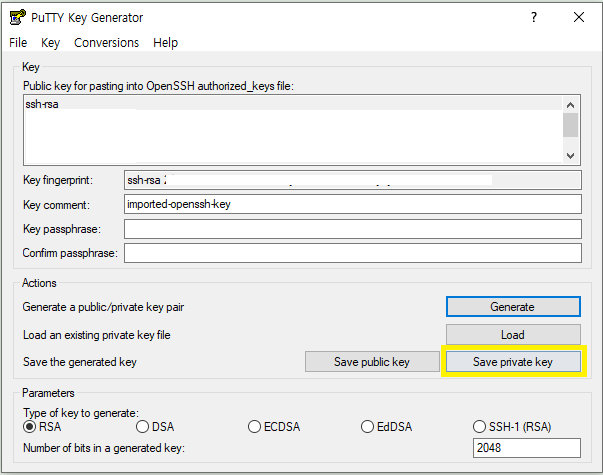Click the Generate button

513,307
